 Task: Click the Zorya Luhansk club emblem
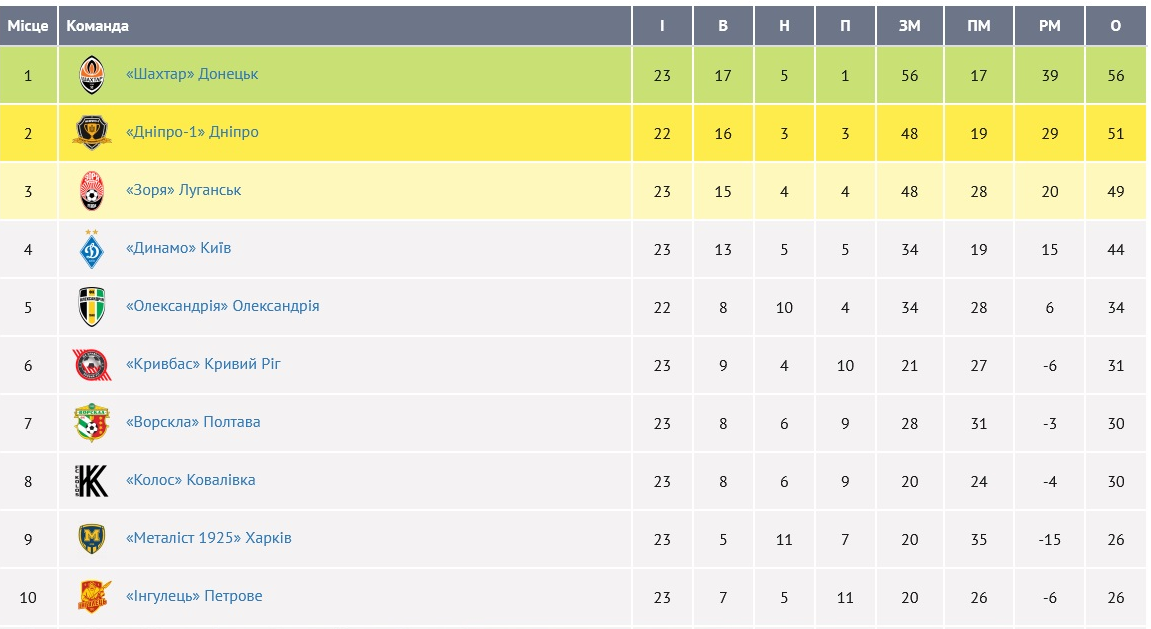pyautogui.click(x=92, y=191)
